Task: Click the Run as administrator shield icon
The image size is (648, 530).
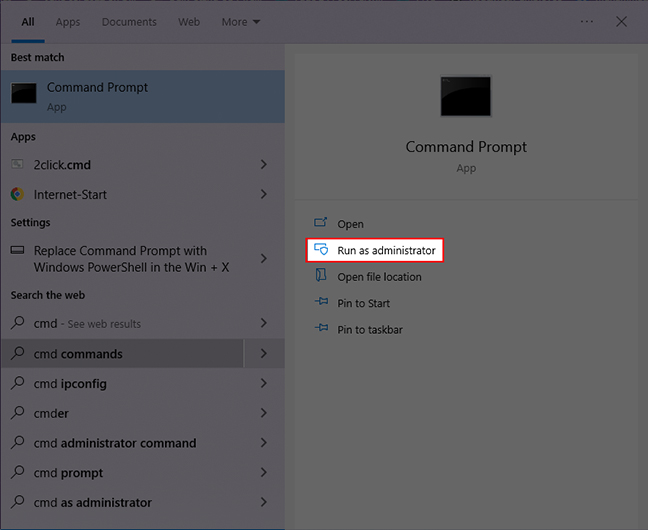Action: pyautogui.click(x=321, y=249)
